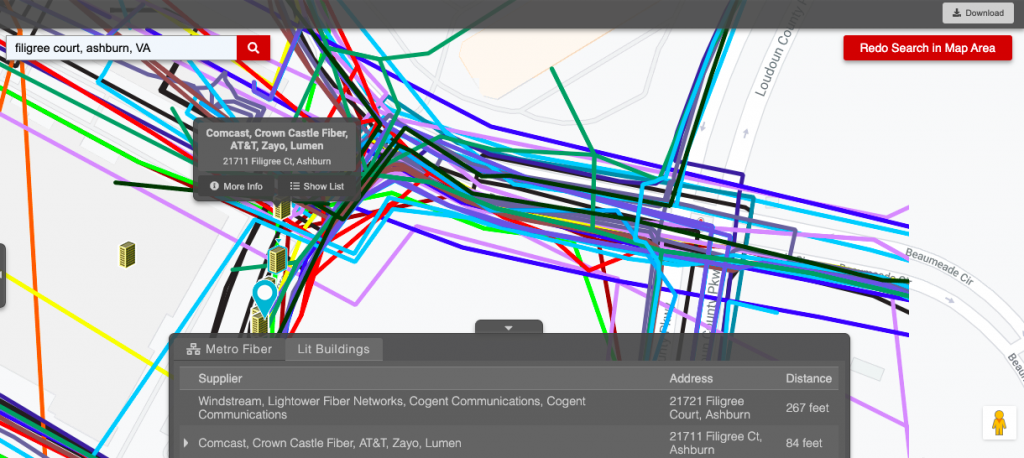Sort by the Supplier column header
Screen dimensions: 1024x458
pos(220,379)
